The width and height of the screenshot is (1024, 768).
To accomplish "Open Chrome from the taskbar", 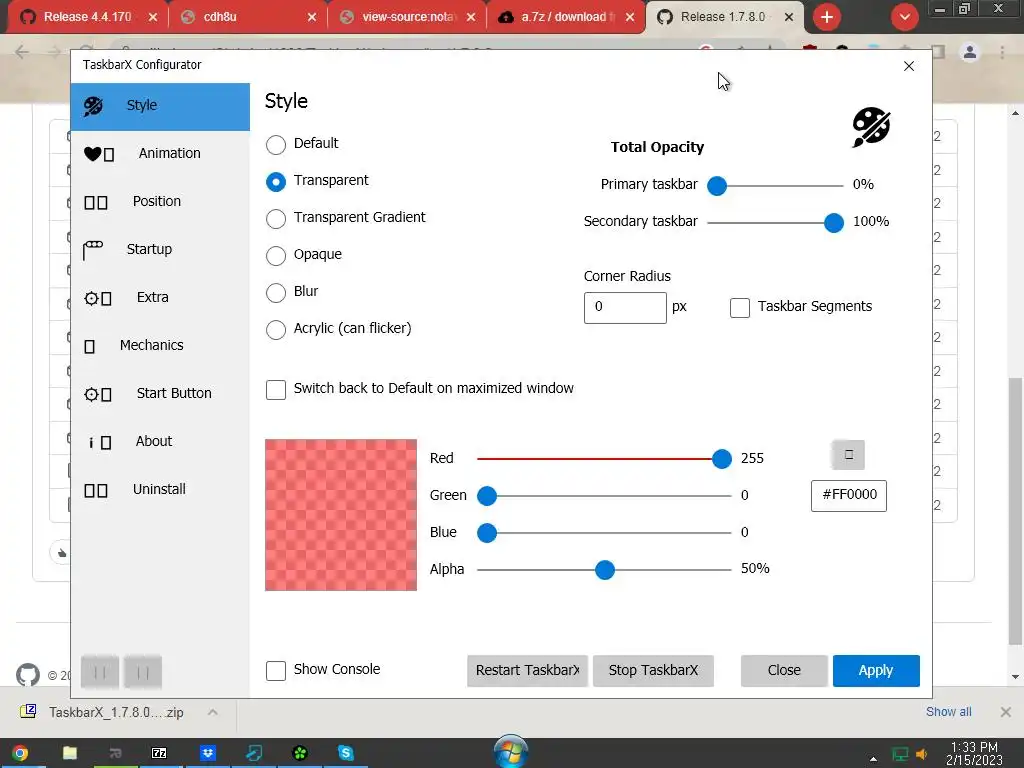I will pyautogui.click(x=20, y=754).
